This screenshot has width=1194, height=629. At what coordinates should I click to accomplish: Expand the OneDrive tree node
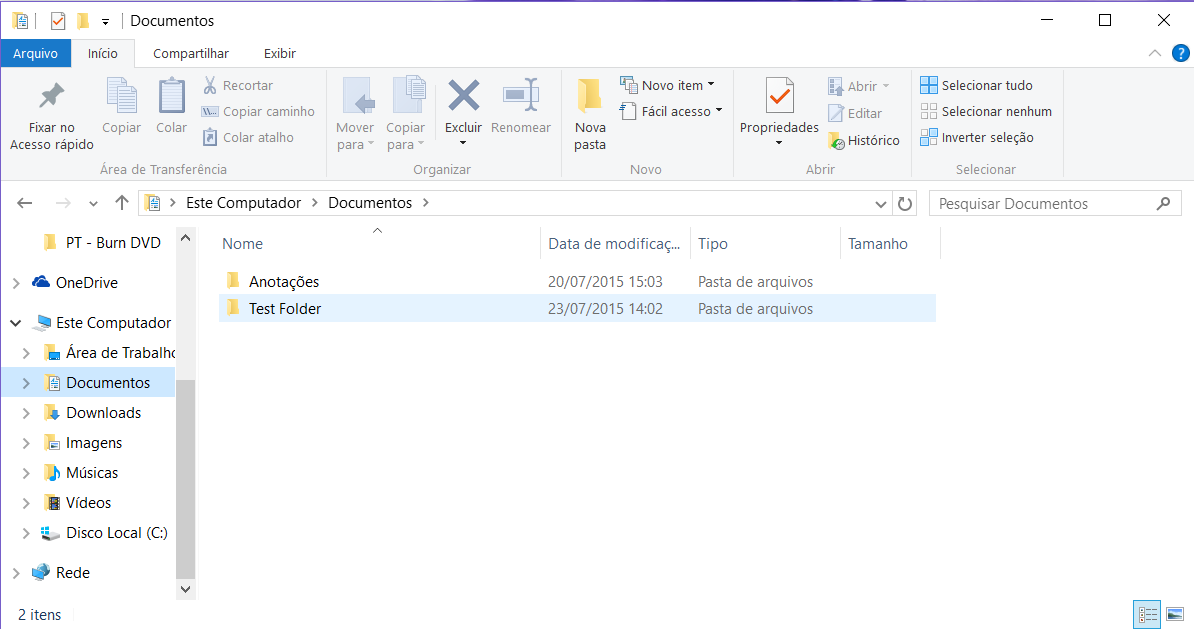pos(16,284)
